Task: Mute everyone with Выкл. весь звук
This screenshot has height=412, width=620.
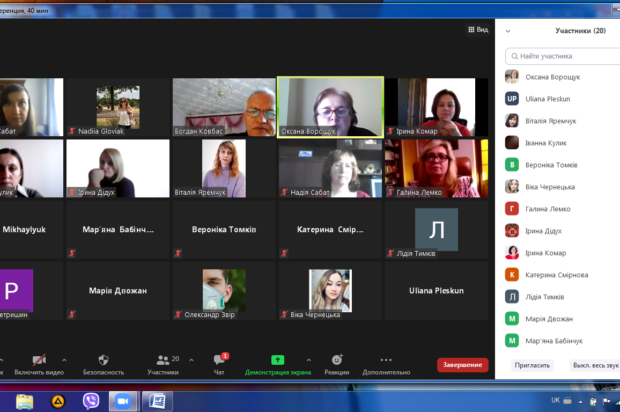Action: click(595, 365)
